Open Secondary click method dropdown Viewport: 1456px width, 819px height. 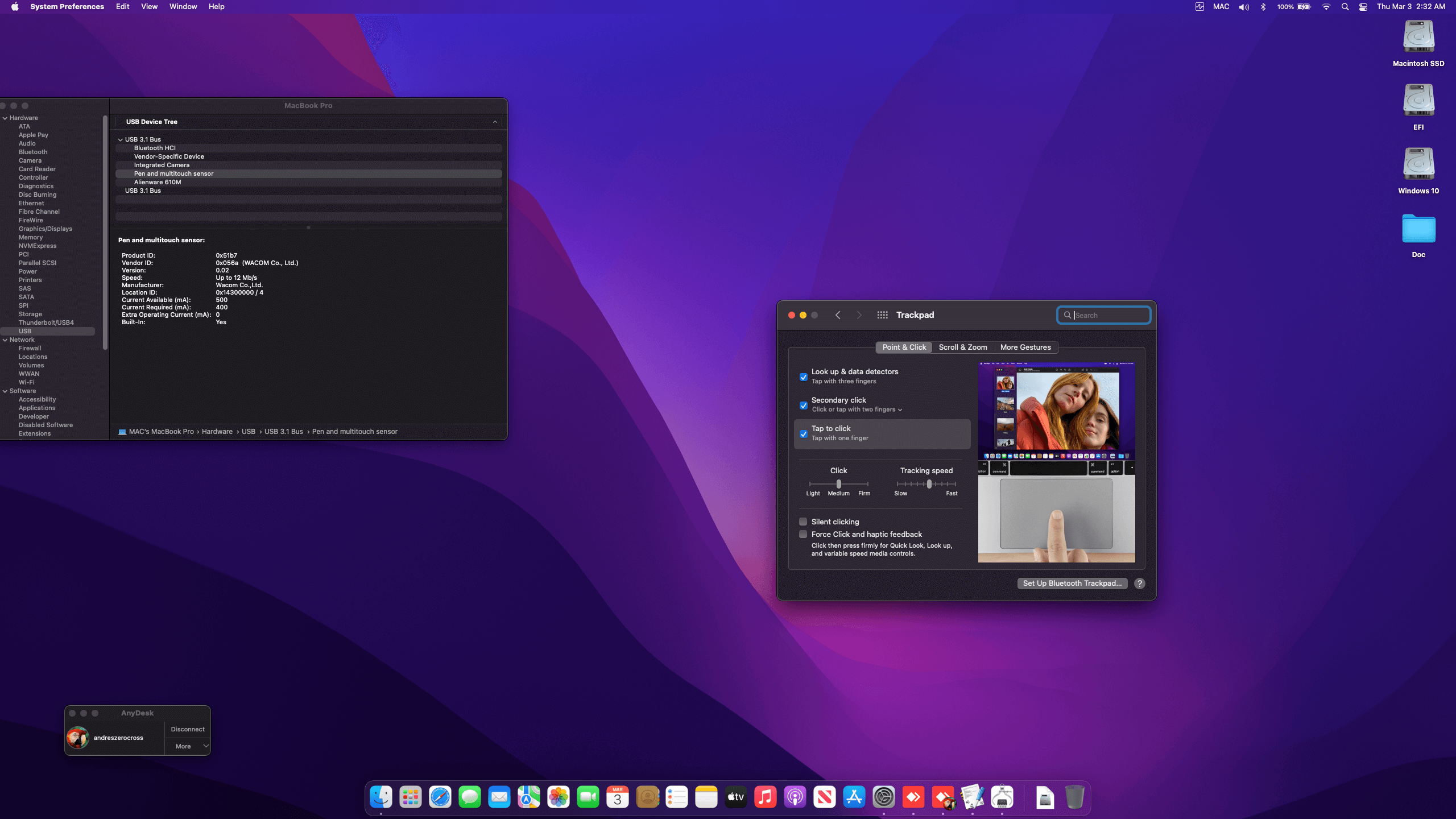tap(857, 409)
